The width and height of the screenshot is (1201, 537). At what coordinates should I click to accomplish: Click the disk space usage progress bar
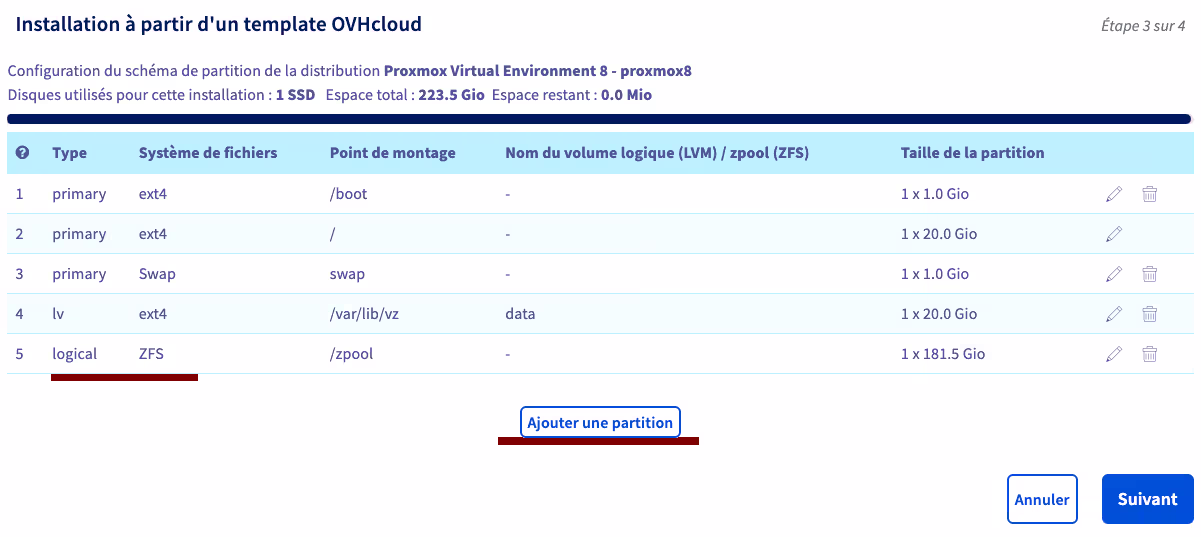[x=599, y=119]
